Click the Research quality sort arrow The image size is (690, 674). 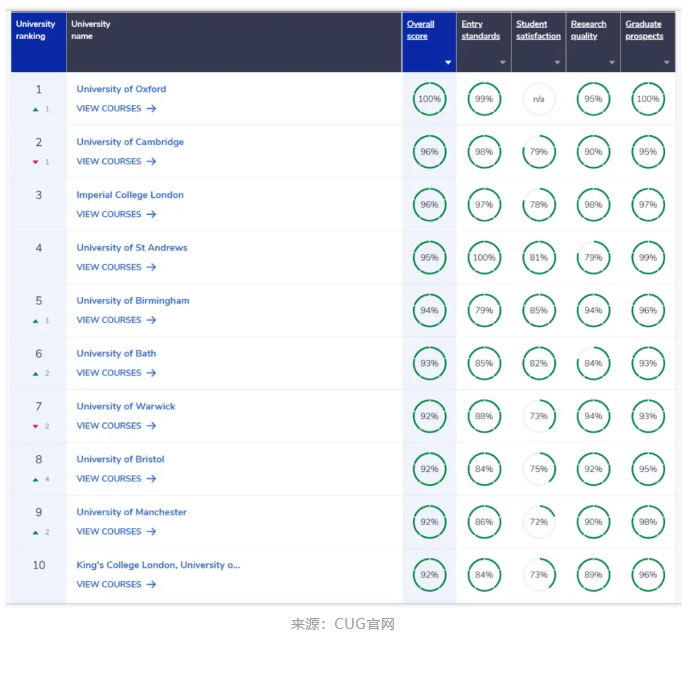(x=612, y=63)
